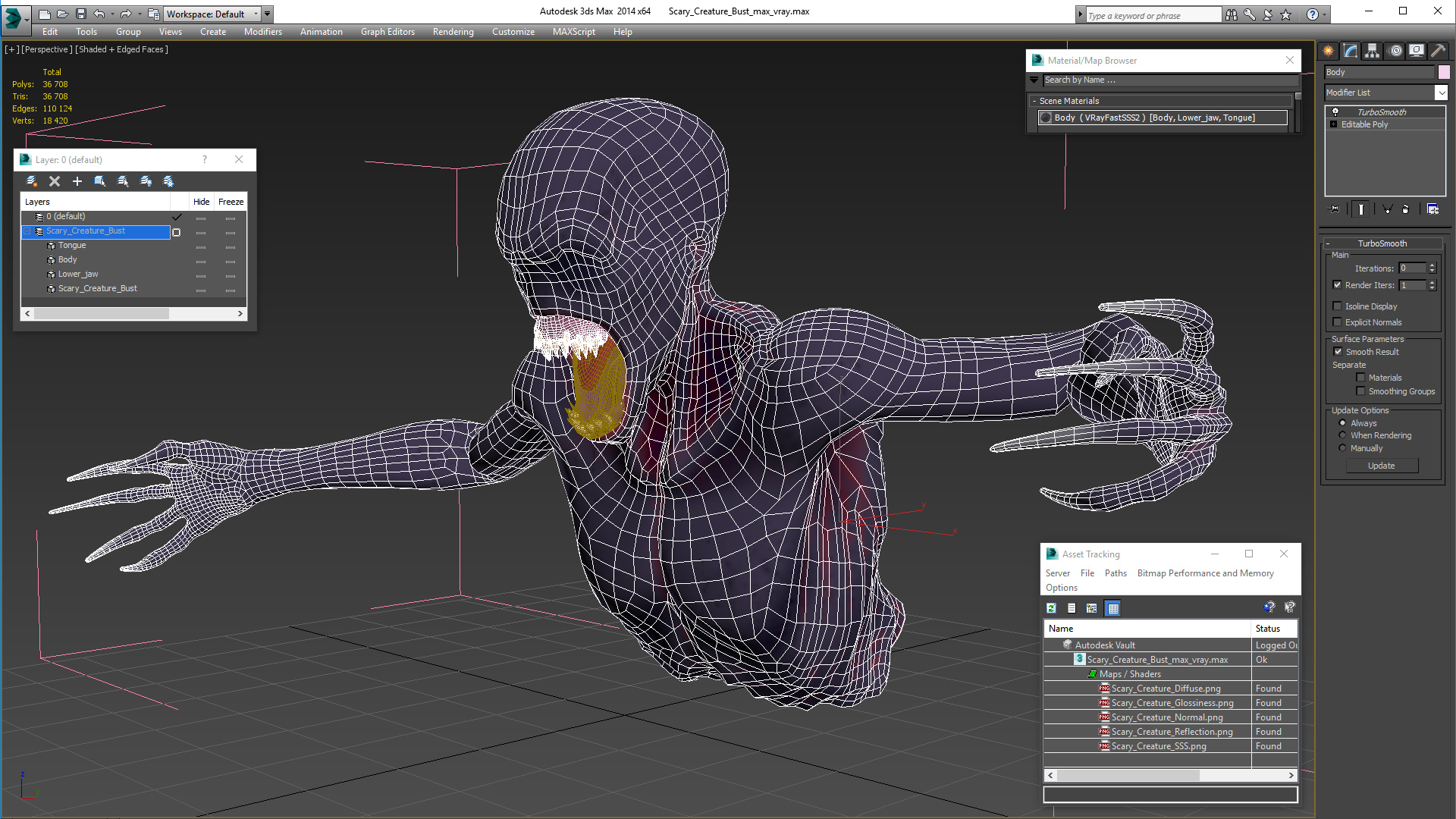Click the Freeze All Layers snowflake icon

168,181
